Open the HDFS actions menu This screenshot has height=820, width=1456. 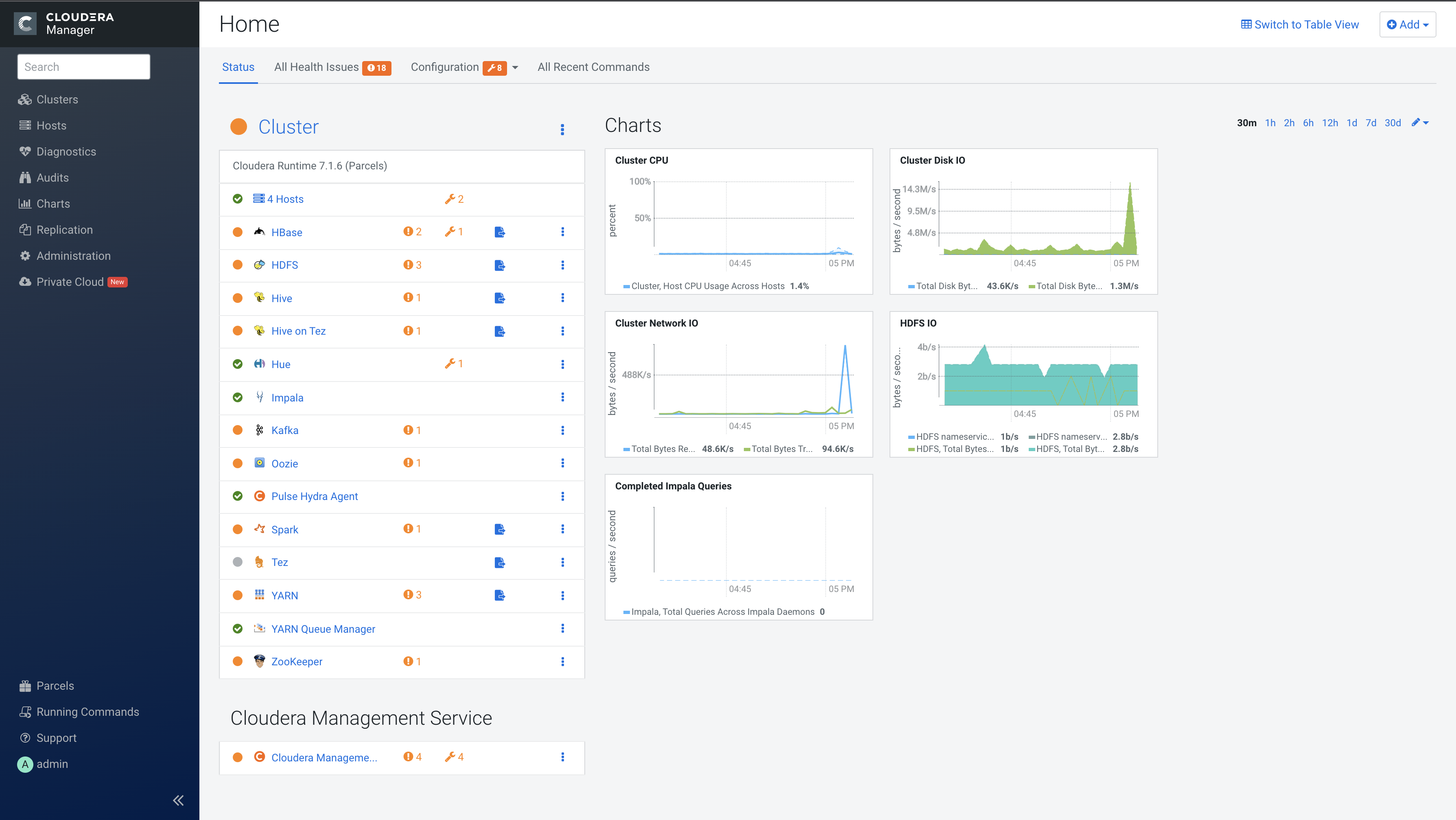[562, 265]
